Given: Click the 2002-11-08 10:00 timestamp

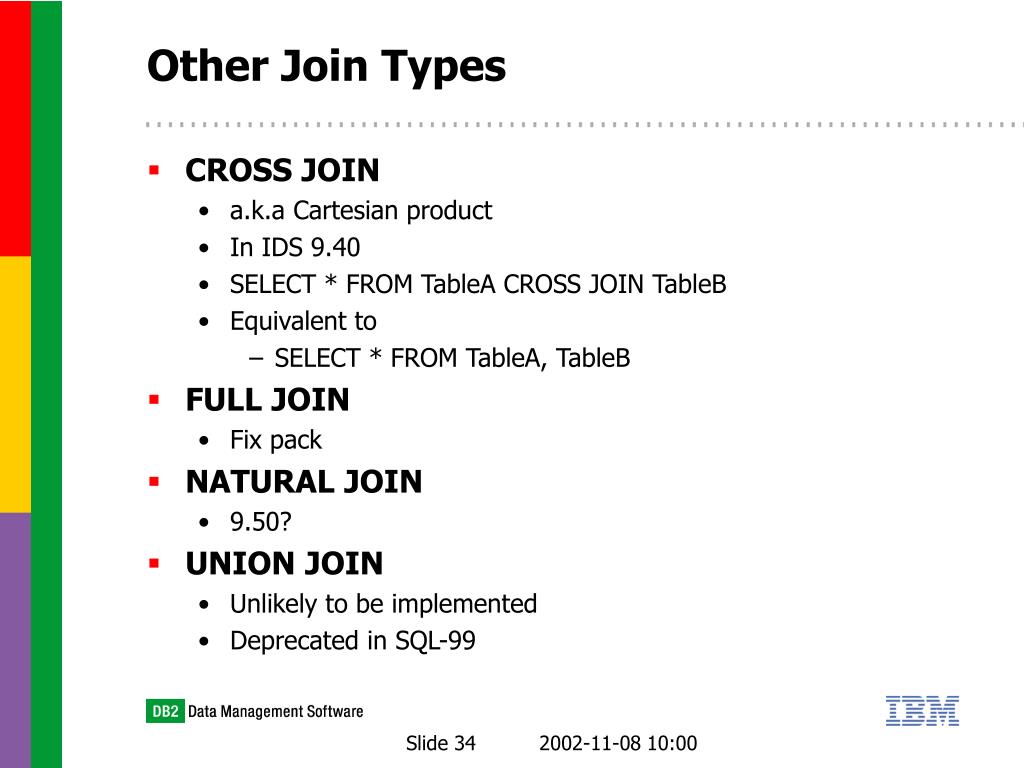Looking at the screenshot, I should [x=618, y=743].
